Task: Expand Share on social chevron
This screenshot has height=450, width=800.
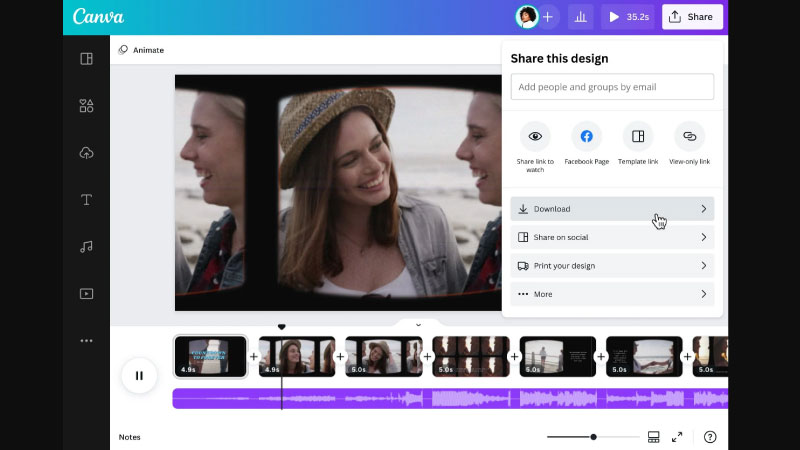Action: pos(704,237)
